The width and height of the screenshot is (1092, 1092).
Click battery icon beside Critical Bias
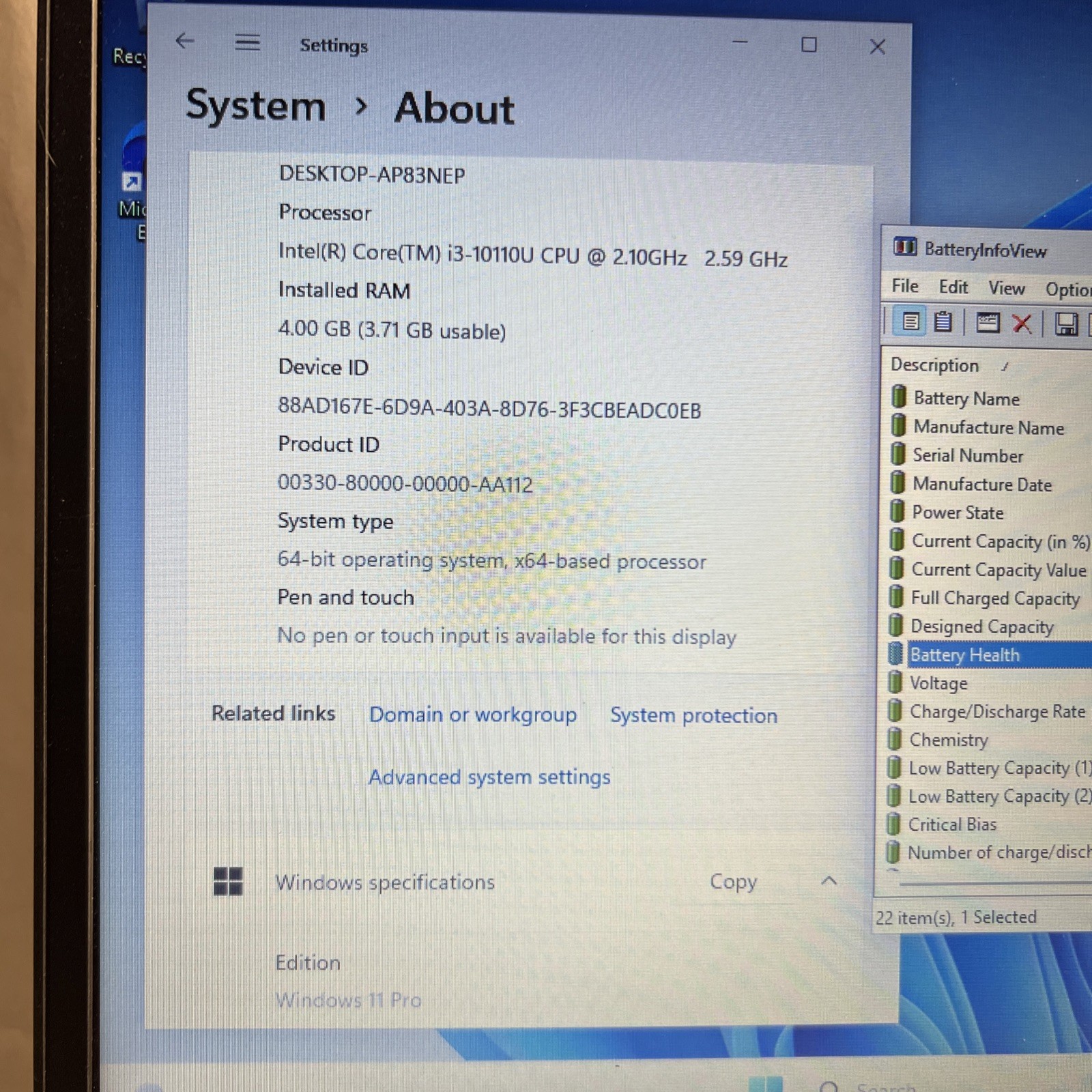(893, 824)
